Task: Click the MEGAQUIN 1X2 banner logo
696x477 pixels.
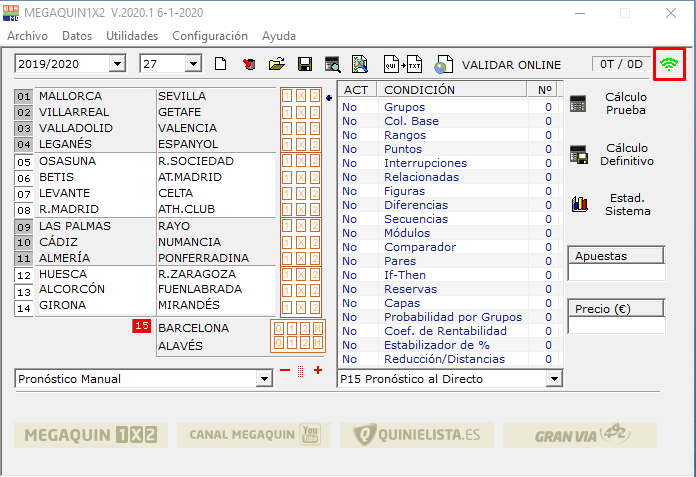Action: (91, 435)
